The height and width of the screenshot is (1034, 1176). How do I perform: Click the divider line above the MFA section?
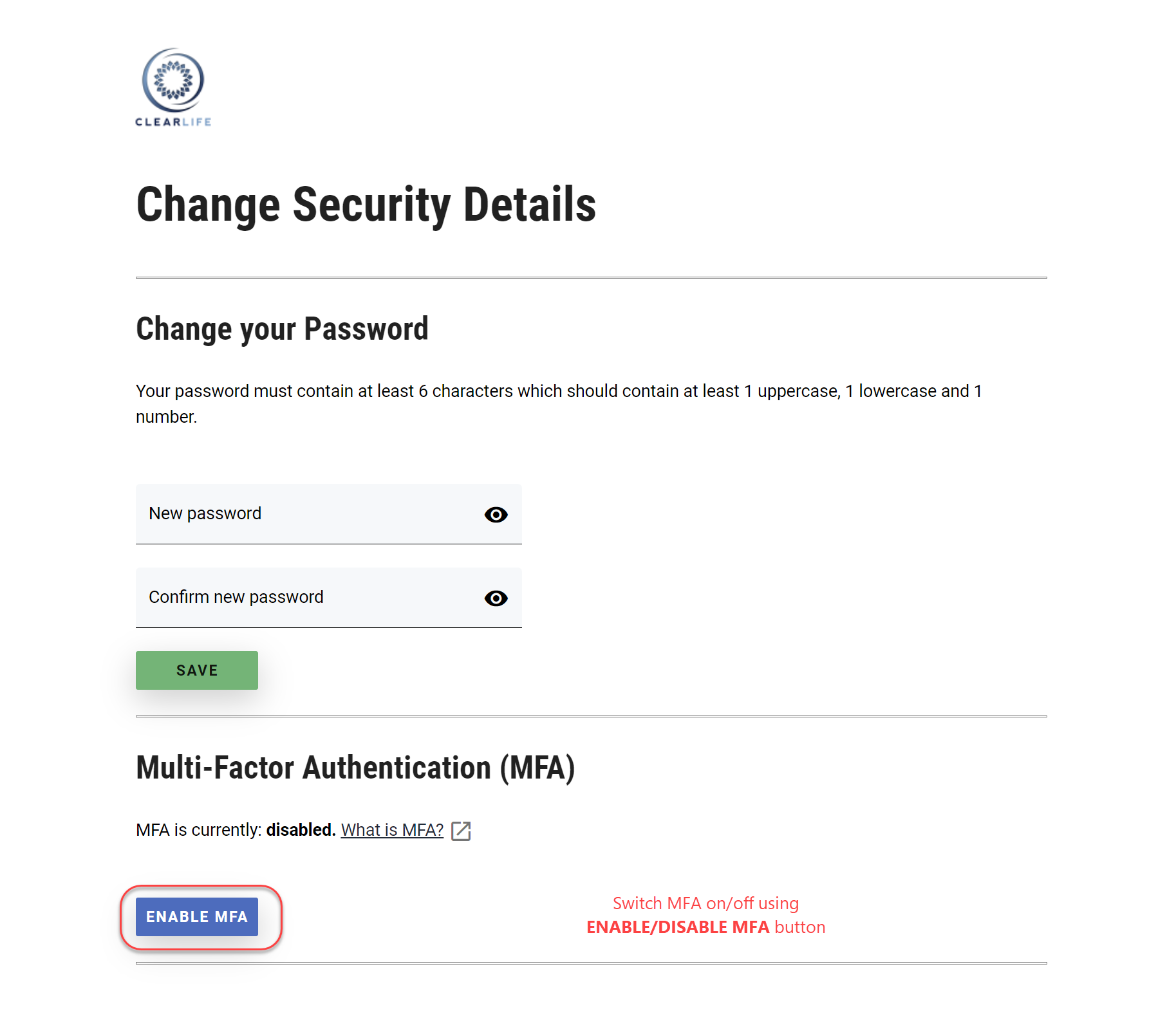pos(591,716)
